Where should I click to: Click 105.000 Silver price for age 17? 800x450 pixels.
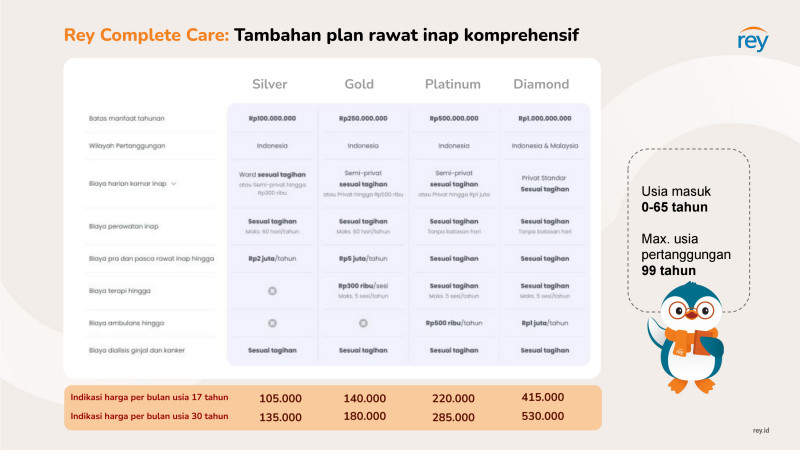point(281,398)
